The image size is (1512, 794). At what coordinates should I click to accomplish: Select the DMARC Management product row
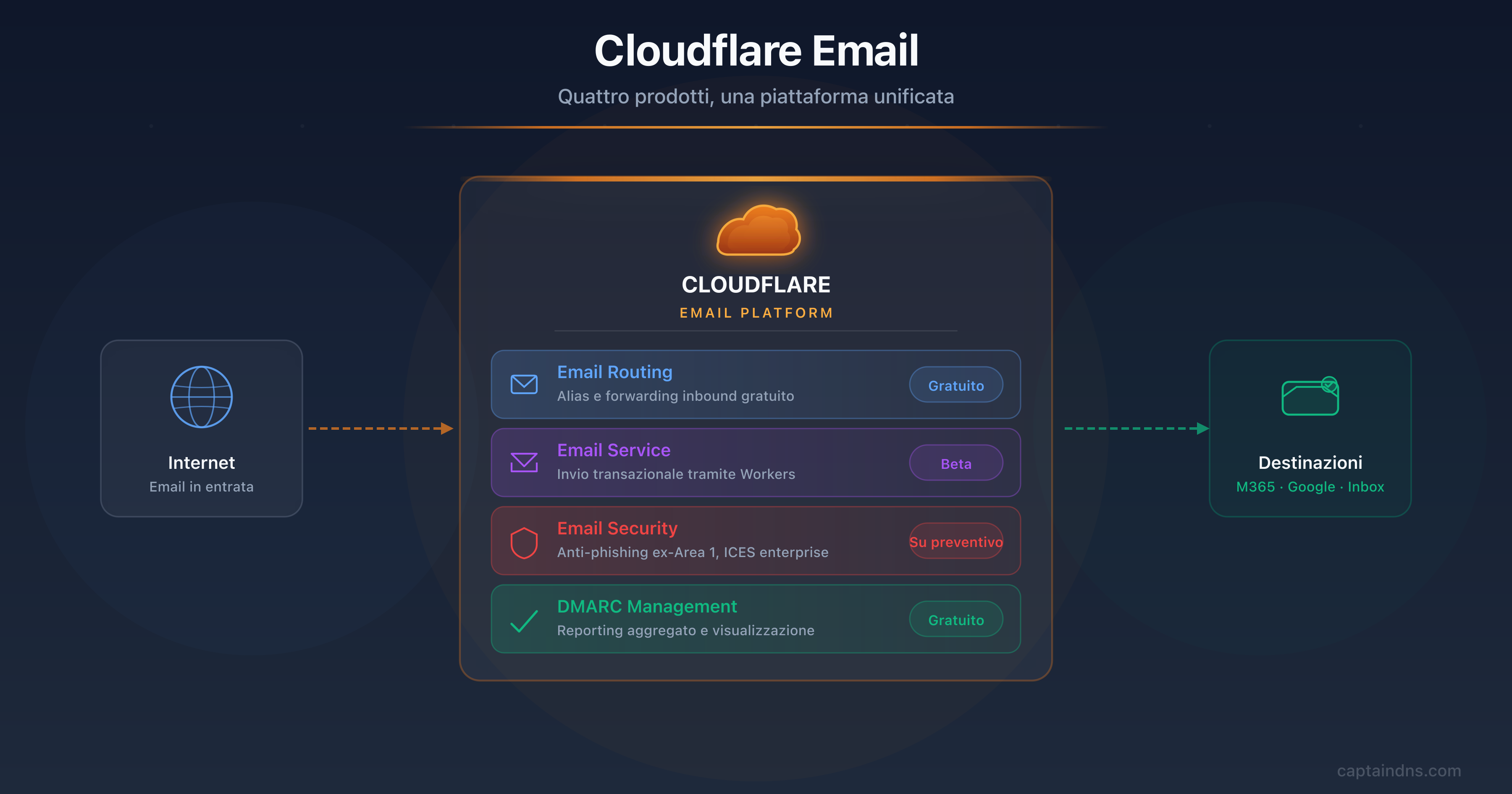coord(756,618)
